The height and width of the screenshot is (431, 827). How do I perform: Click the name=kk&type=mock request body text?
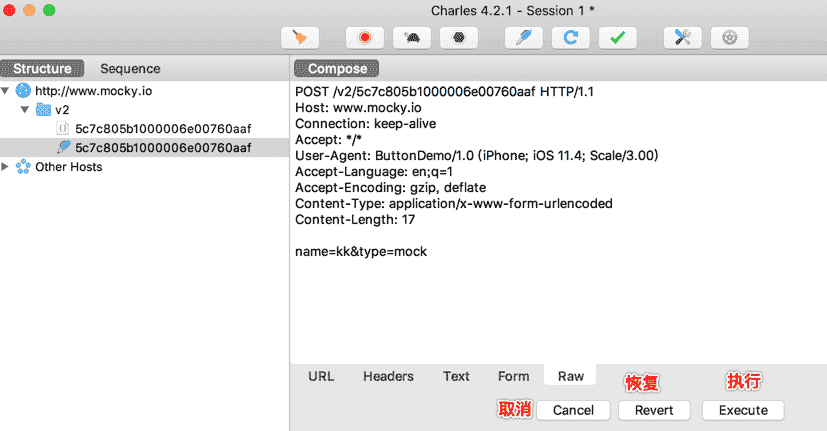(x=361, y=251)
